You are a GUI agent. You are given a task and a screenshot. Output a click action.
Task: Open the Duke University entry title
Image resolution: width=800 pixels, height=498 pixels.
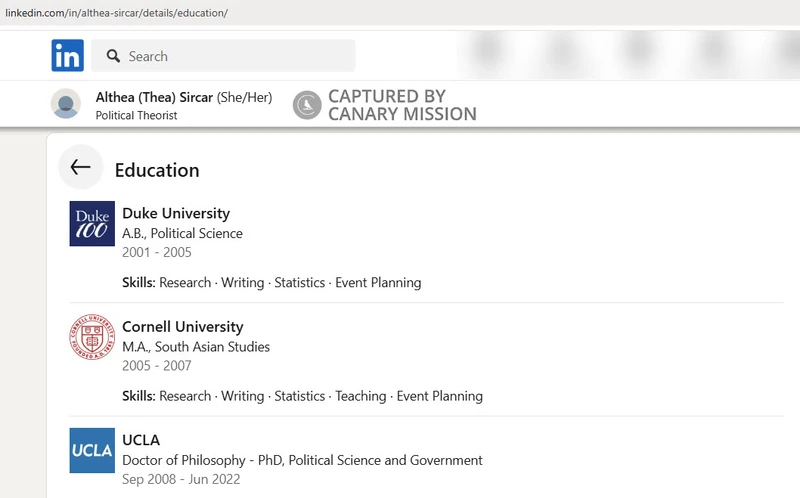(176, 213)
